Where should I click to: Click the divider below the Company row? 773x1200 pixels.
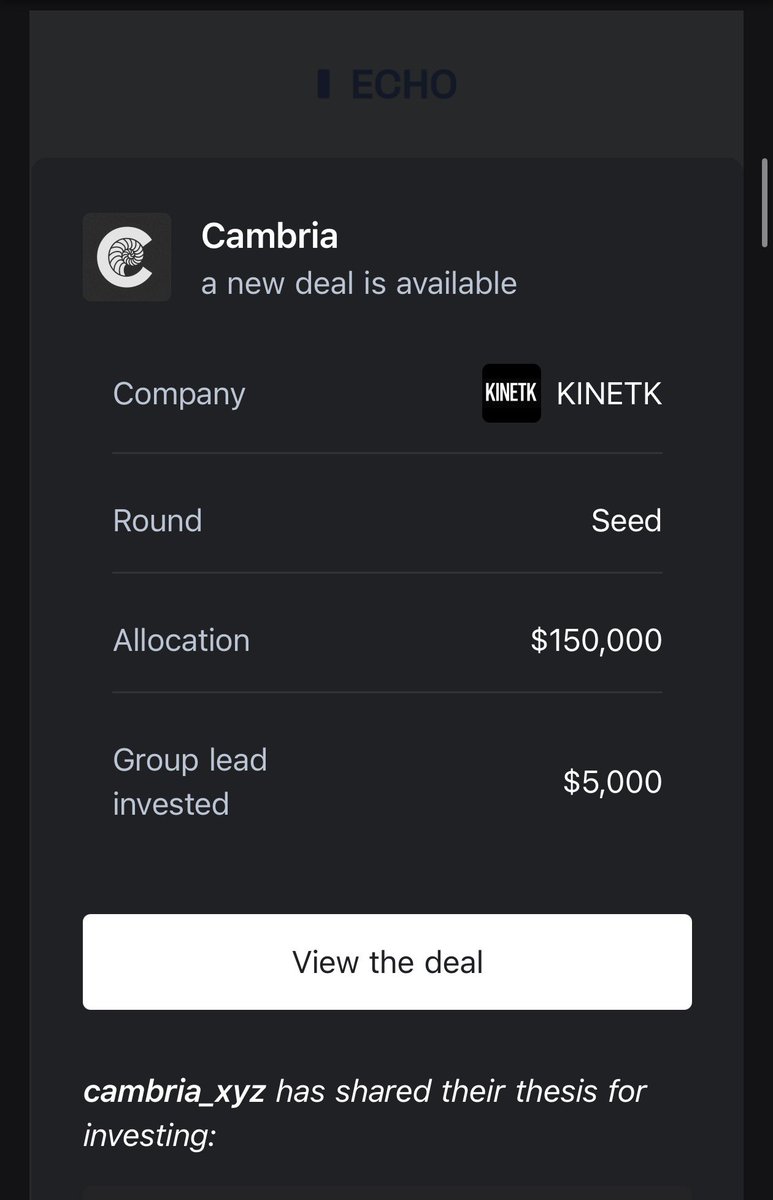point(387,453)
